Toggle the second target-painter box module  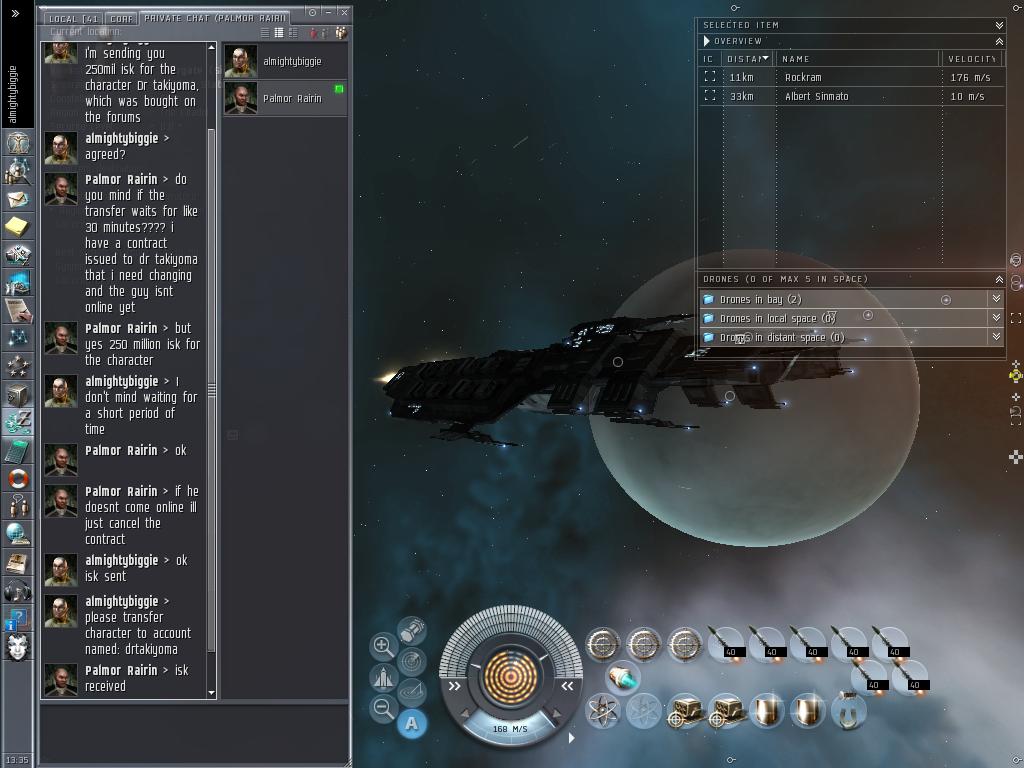click(725, 711)
